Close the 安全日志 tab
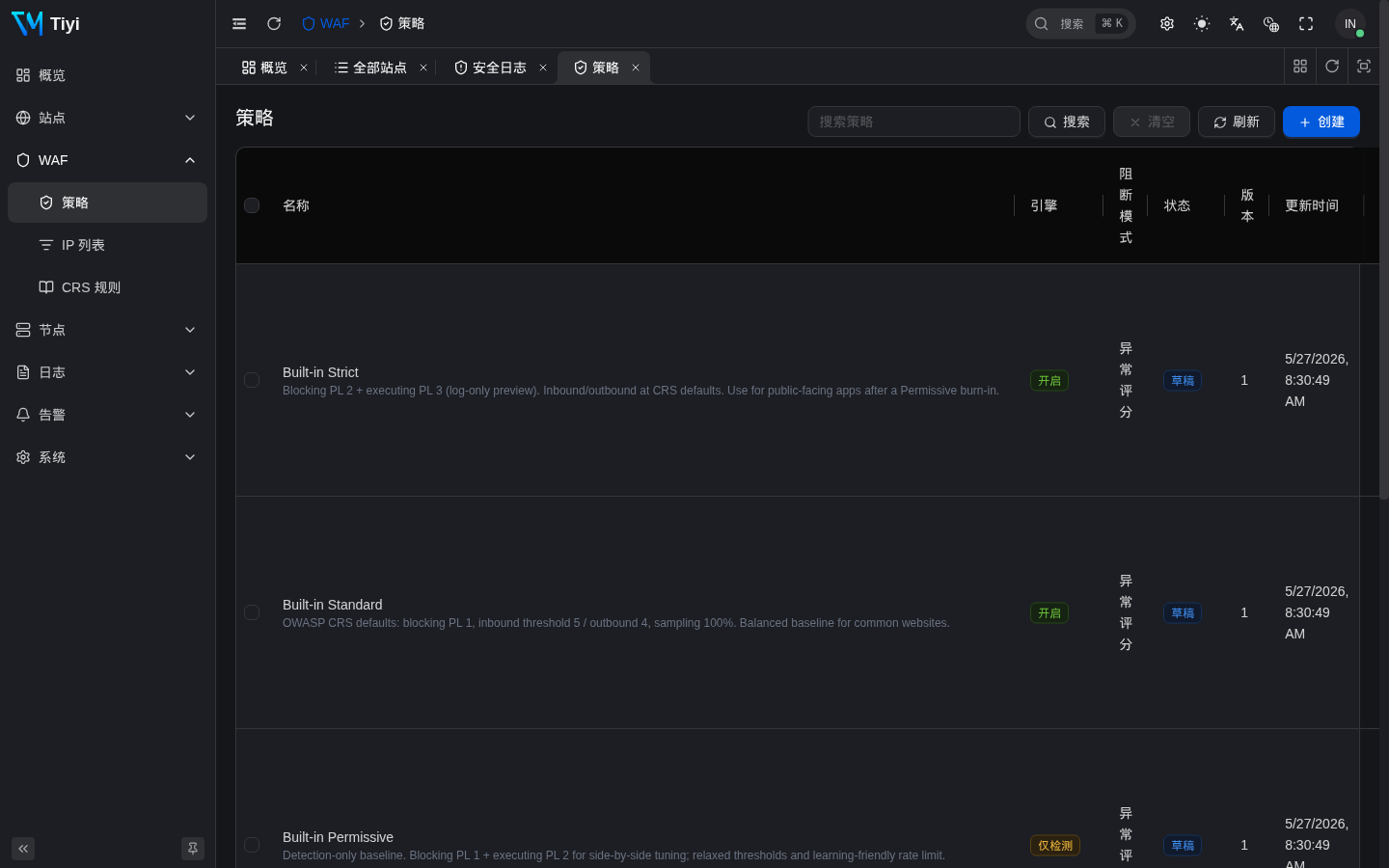The height and width of the screenshot is (868, 1389). (x=543, y=68)
